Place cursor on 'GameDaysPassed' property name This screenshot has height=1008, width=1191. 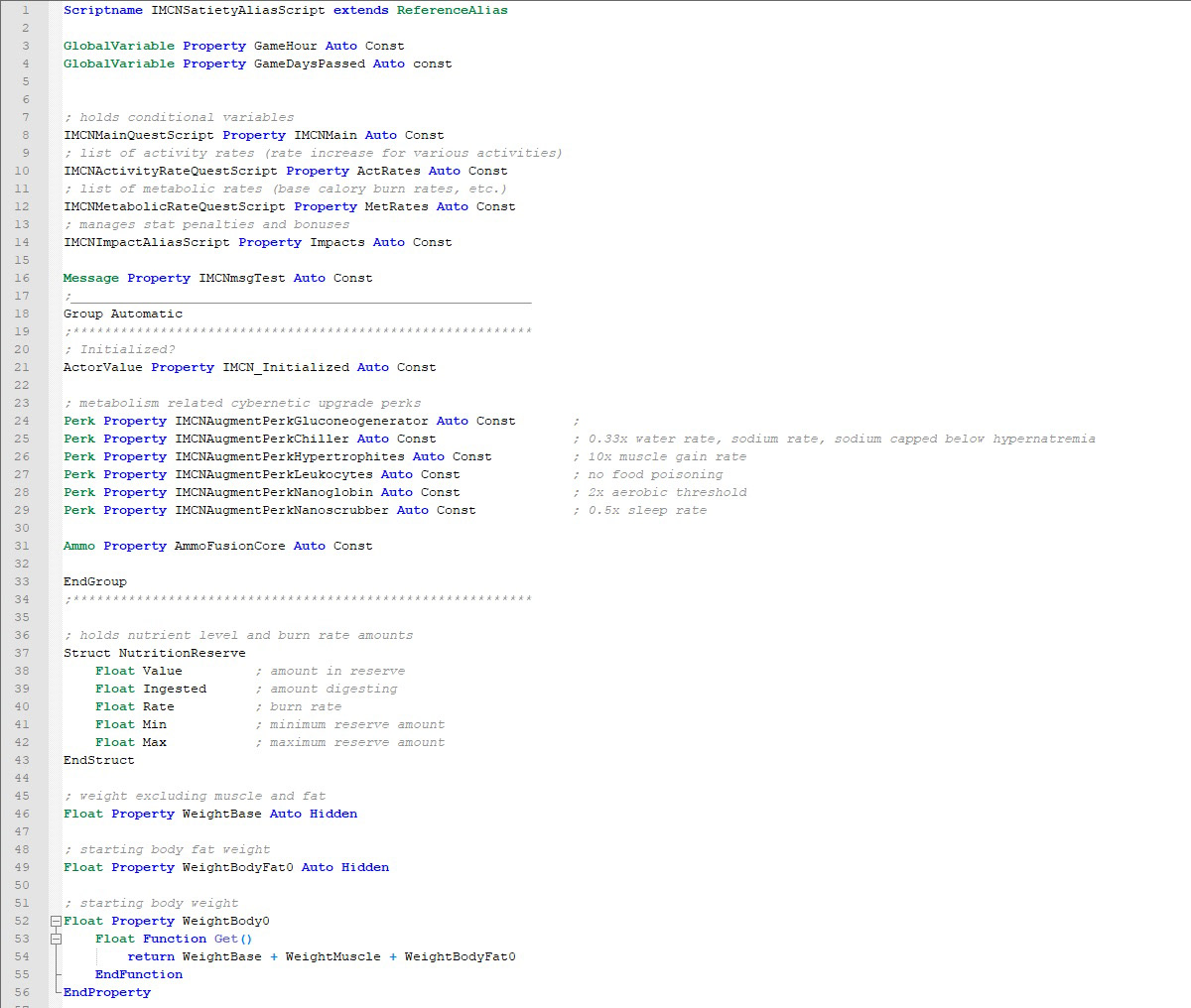click(x=310, y=63)
